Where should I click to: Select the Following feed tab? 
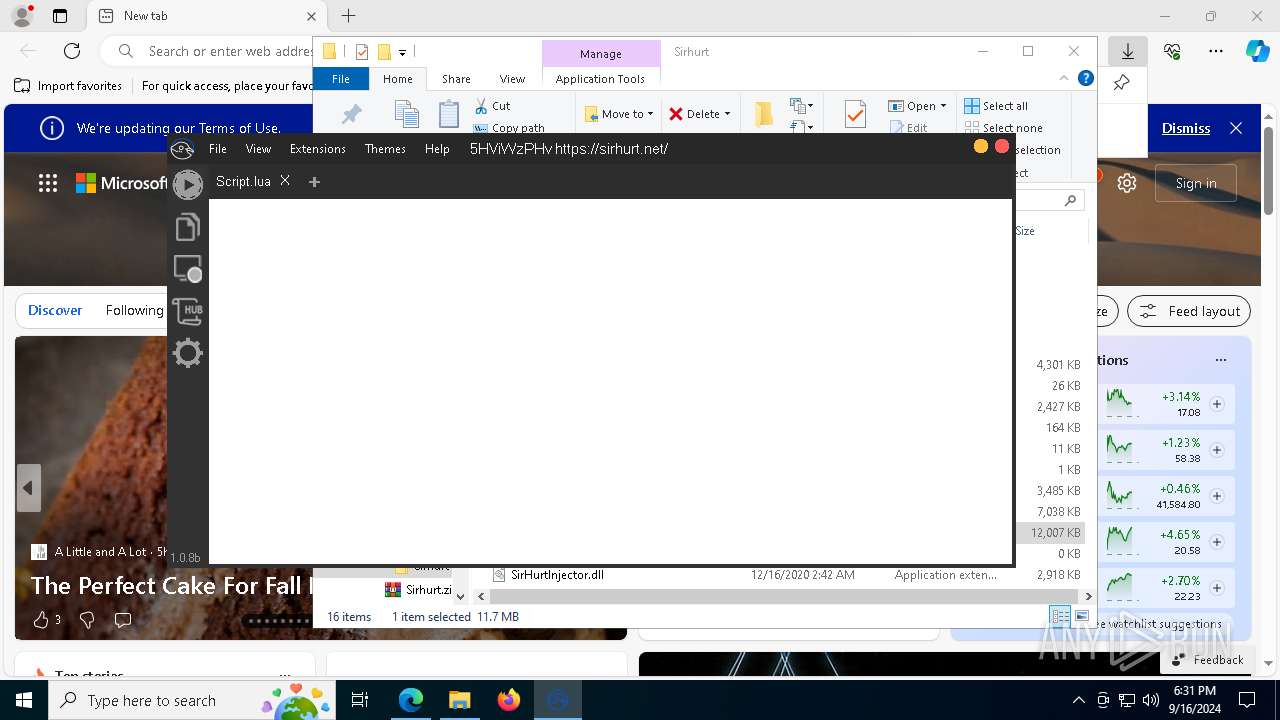pyautogui.click(x=134, y=311)
